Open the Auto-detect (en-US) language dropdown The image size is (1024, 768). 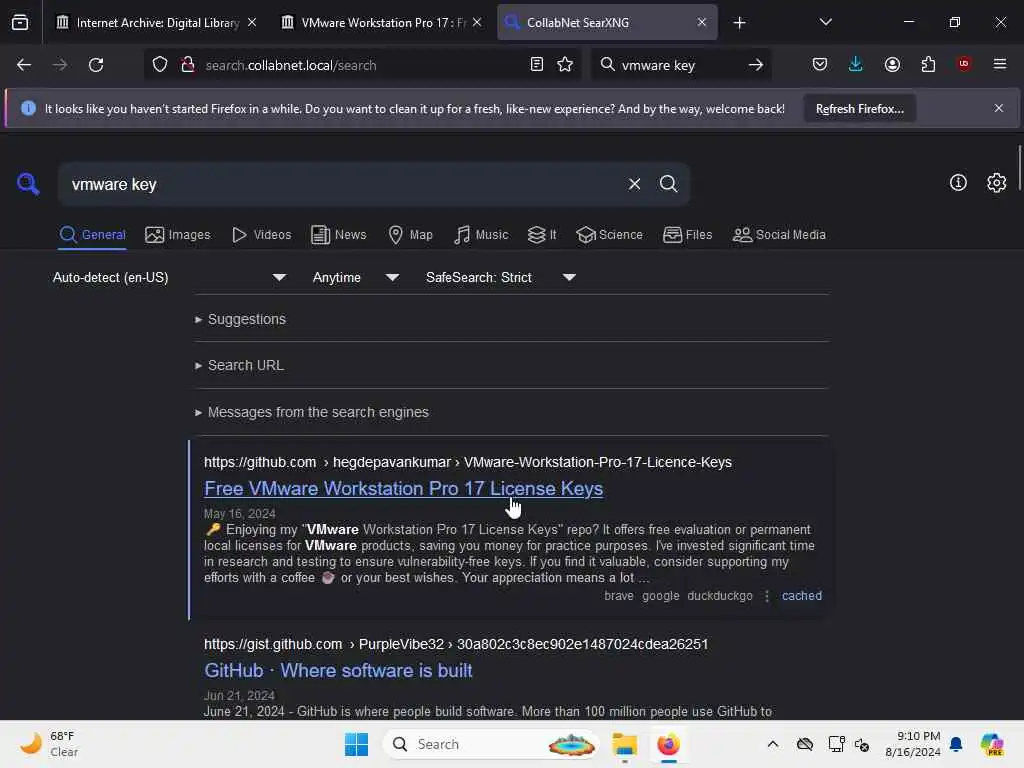pos(169,278)
